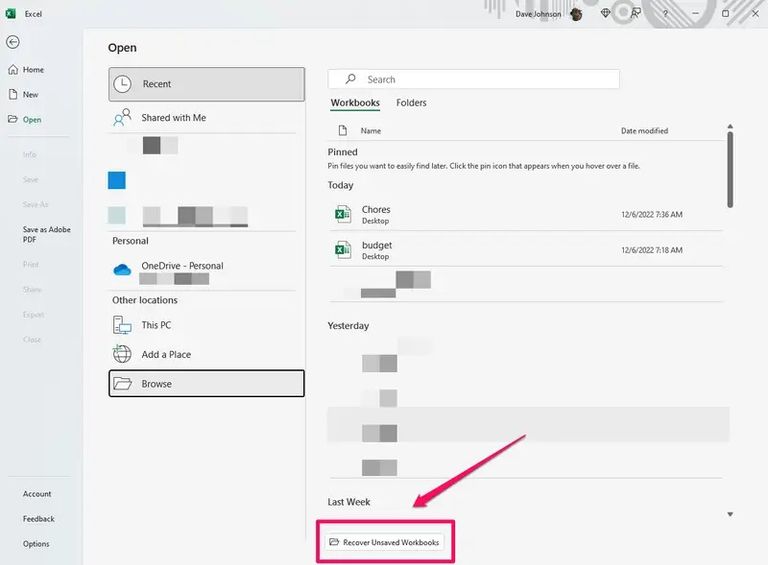The image size is (768, 565).
Task: Open the Chores workbook
Action: (376, 210)
